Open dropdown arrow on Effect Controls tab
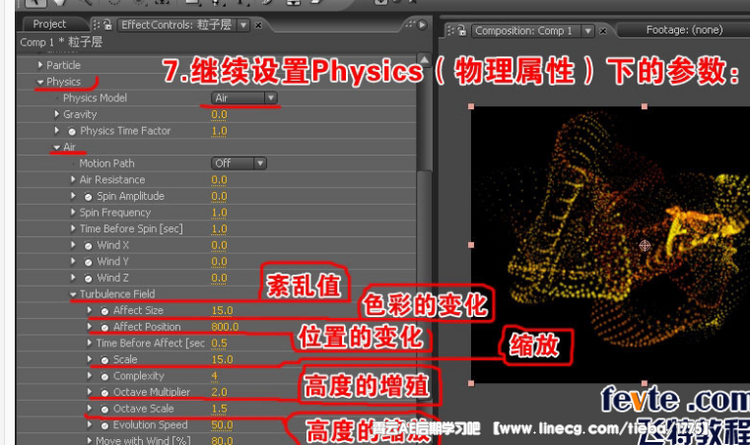 click(x=243, y=25)
